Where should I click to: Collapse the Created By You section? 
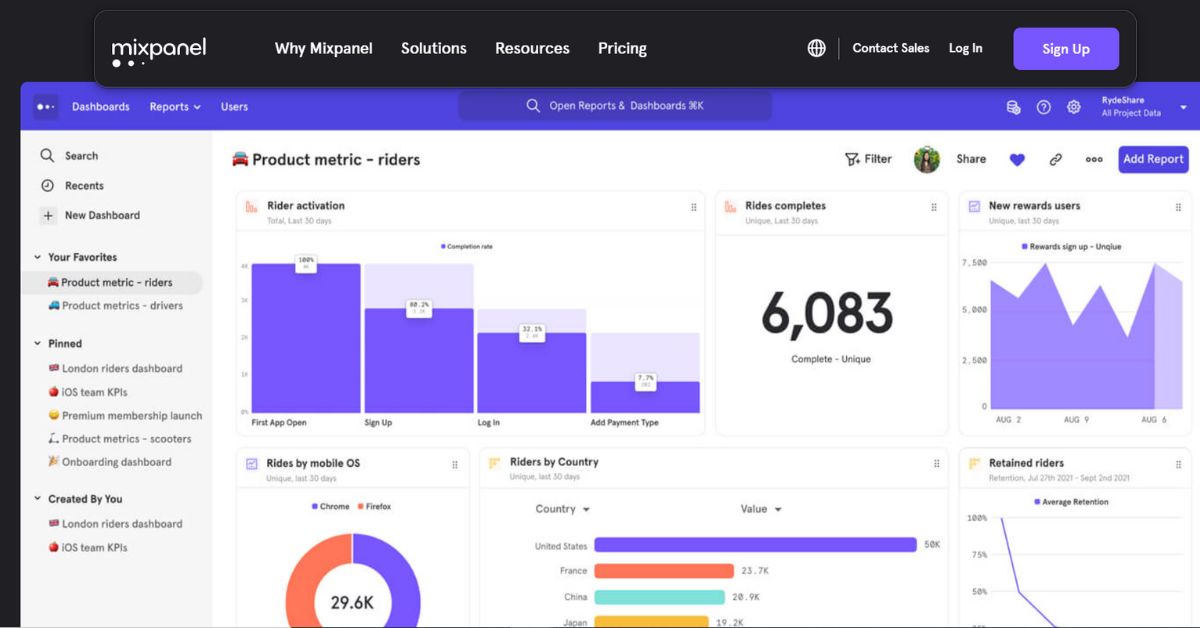point(38,499)
